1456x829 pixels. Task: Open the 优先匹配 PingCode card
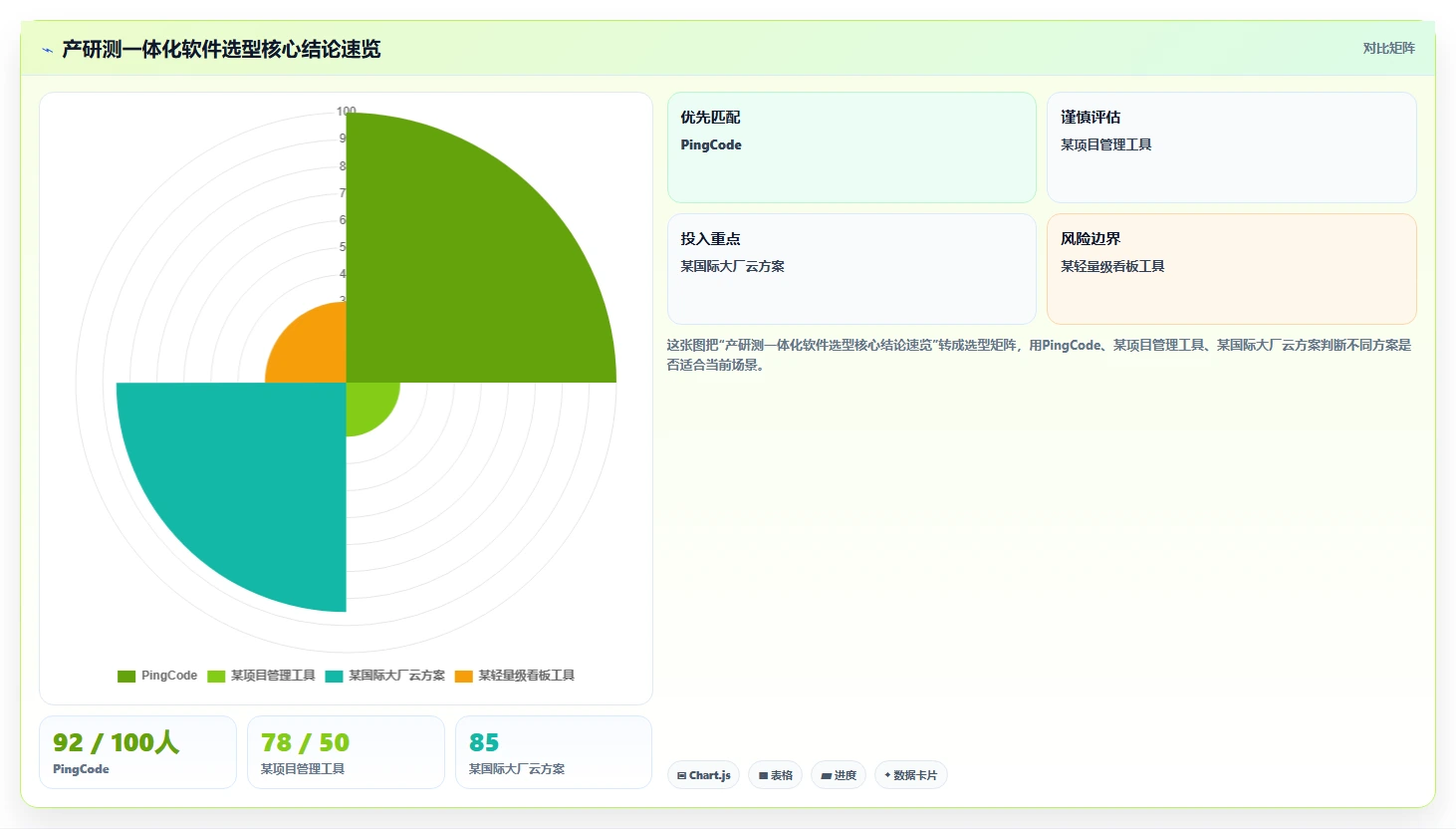pos(851,147)
